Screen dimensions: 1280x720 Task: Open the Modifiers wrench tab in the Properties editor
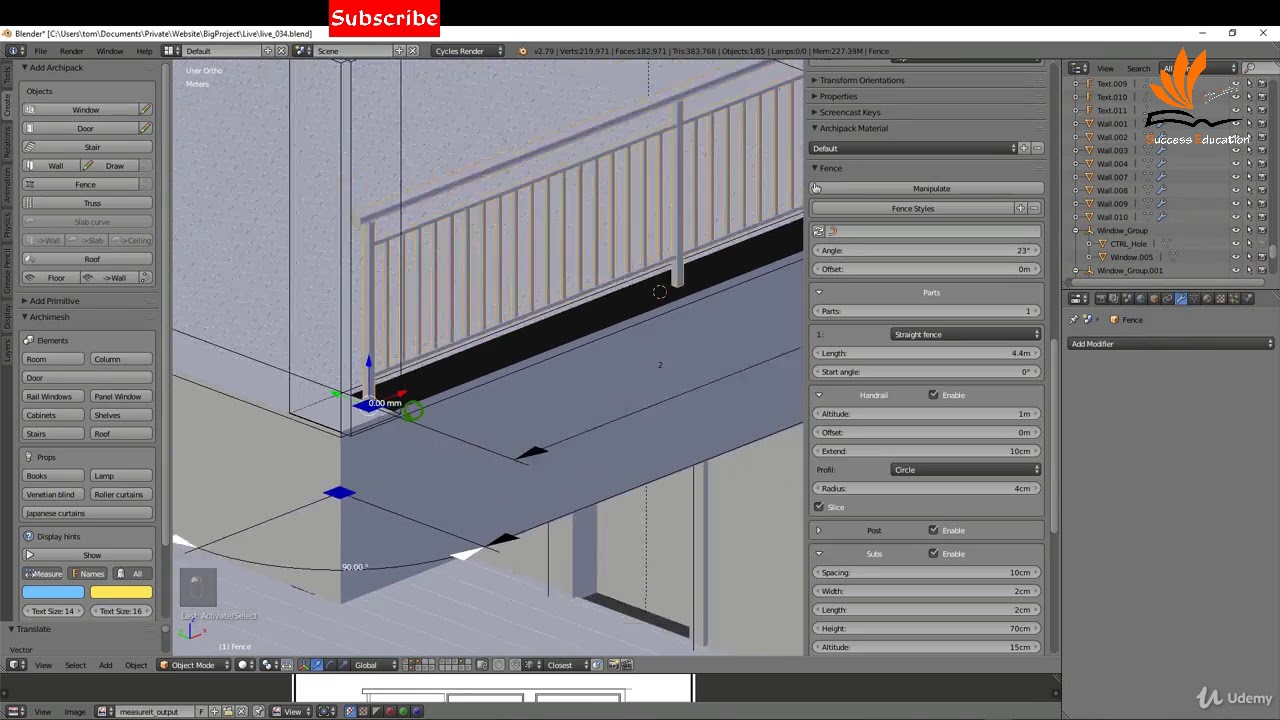point(1180,298)
